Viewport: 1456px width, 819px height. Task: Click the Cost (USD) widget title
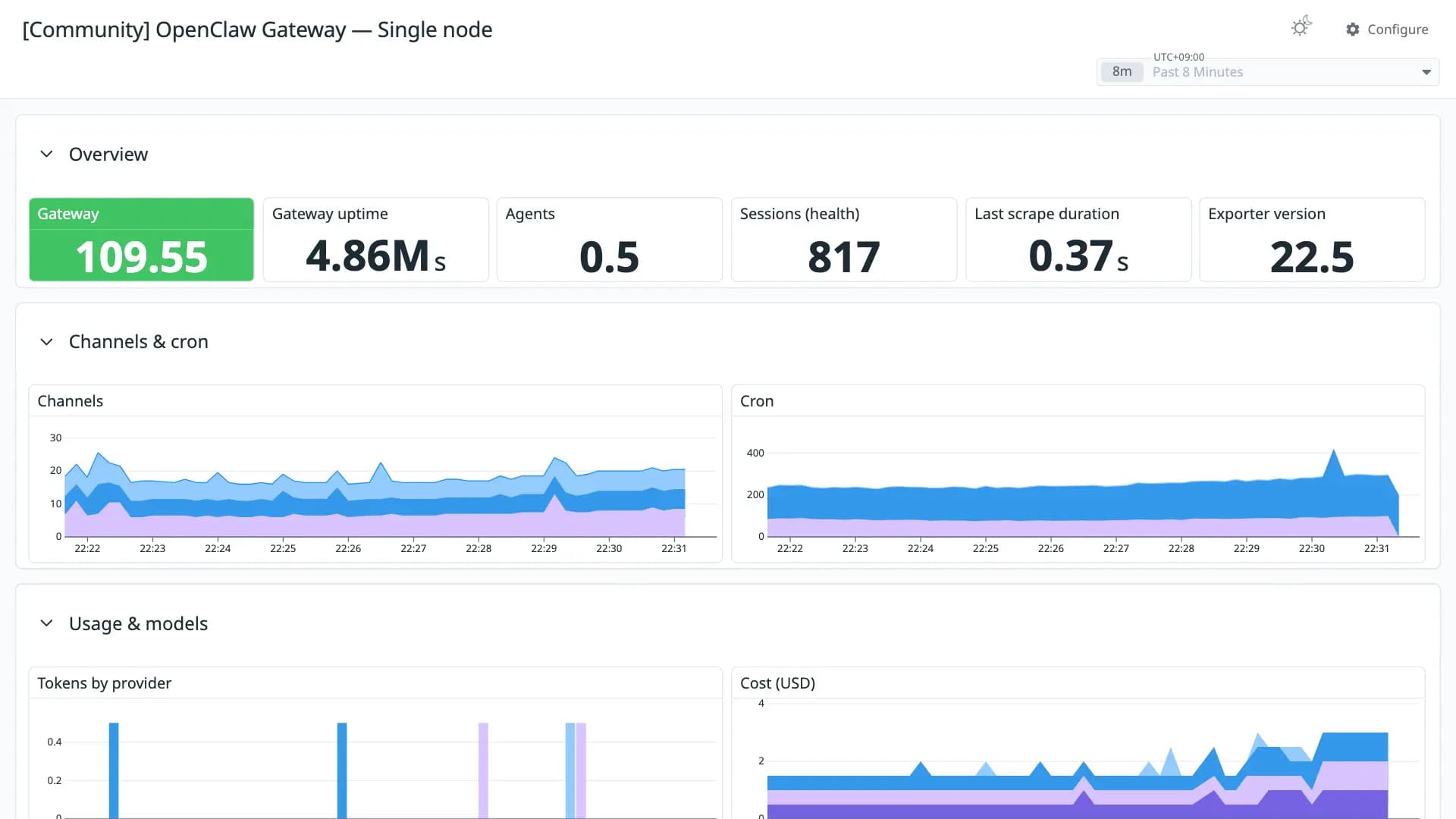point(777,683)
